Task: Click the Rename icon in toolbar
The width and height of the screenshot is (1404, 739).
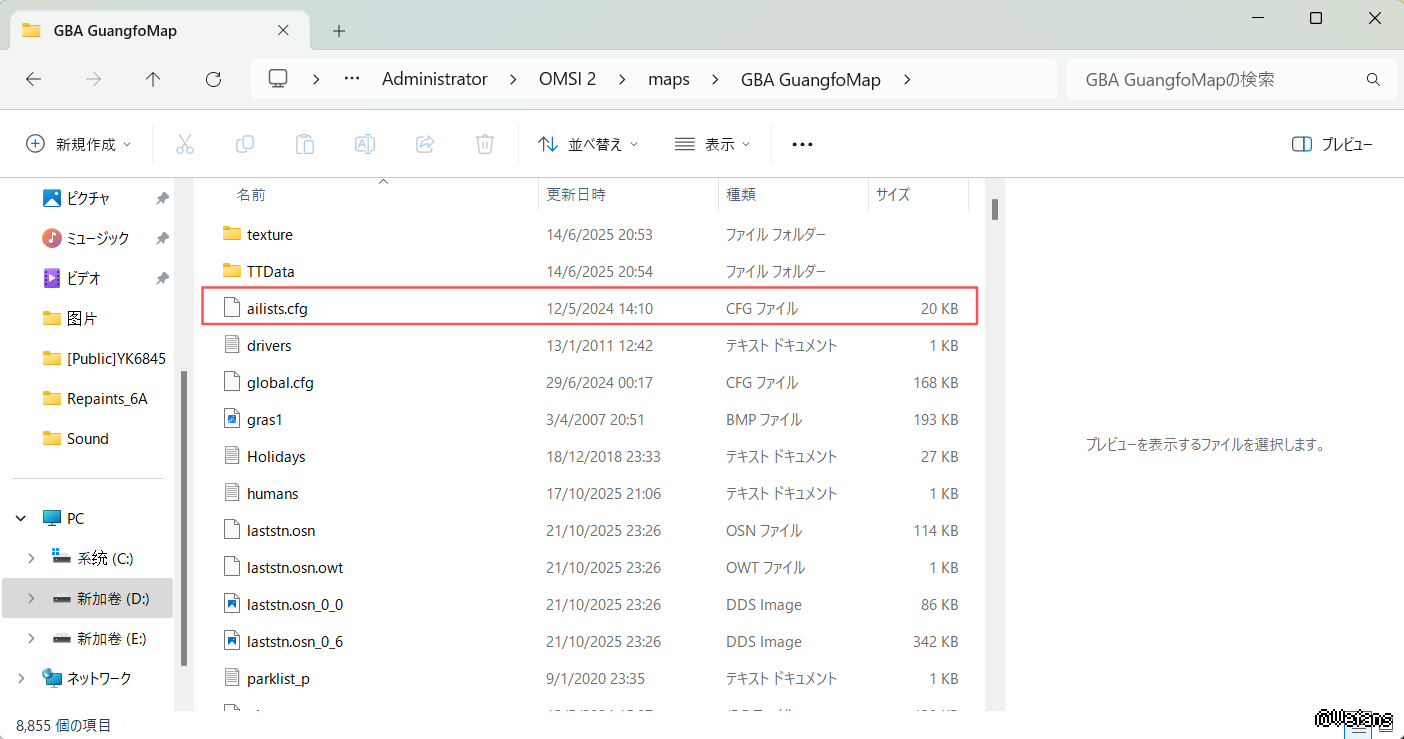Action: click(365, 144)
